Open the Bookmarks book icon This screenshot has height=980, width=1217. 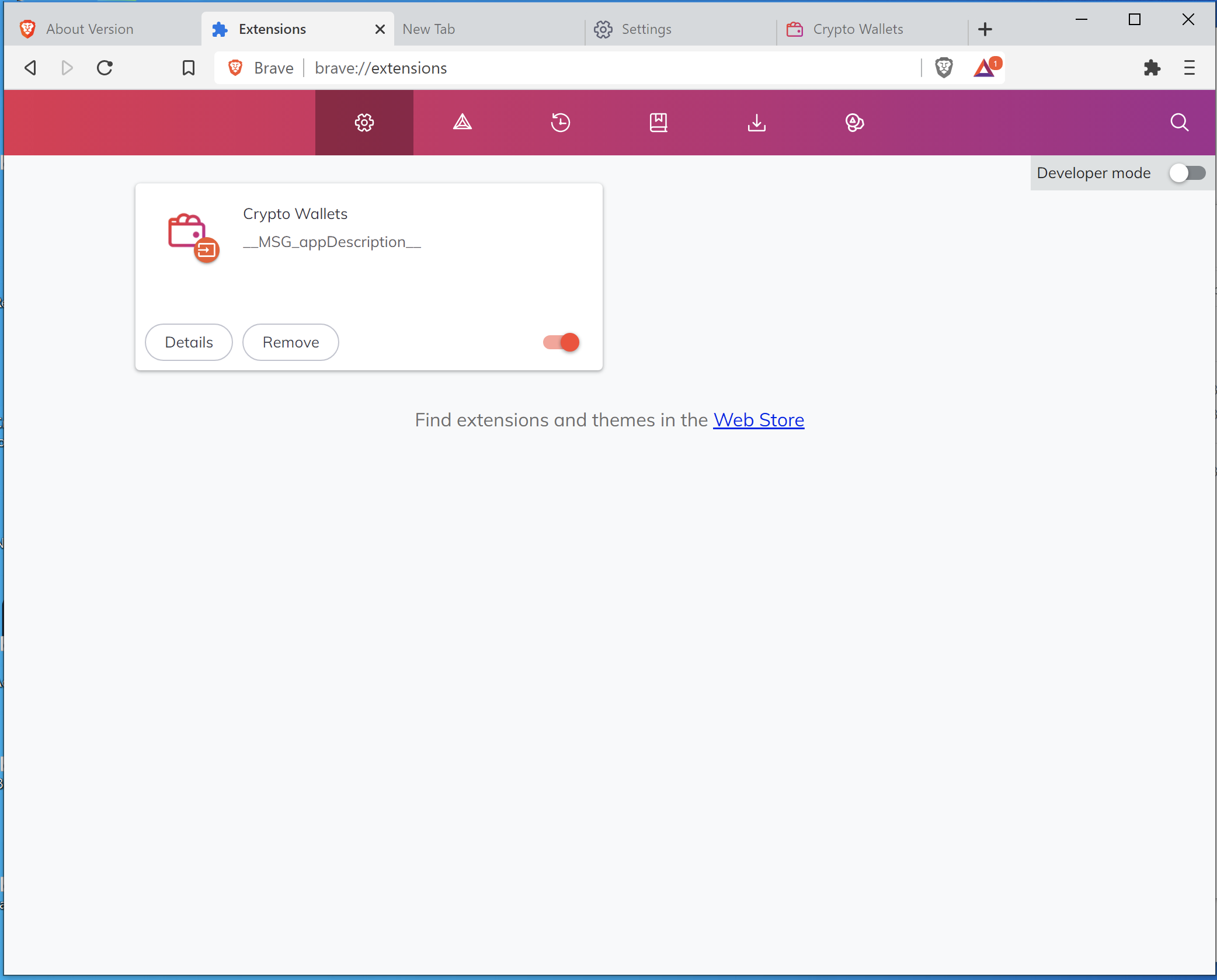[x=658, y=123]
